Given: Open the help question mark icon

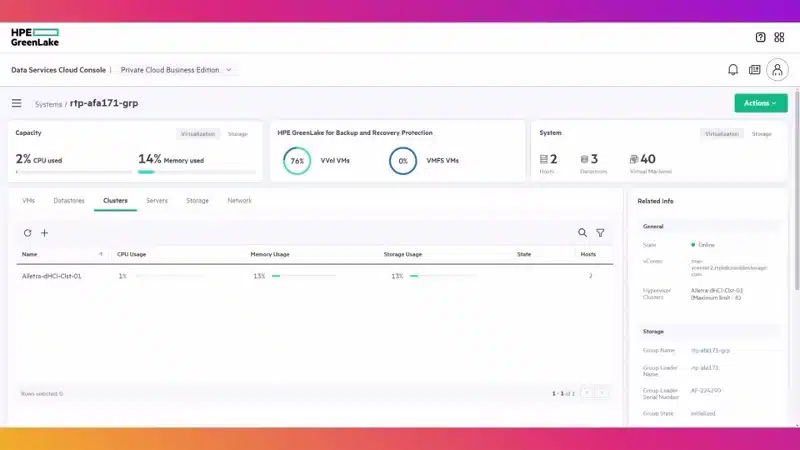Looking at the screenshot, I should click(760, 37).
